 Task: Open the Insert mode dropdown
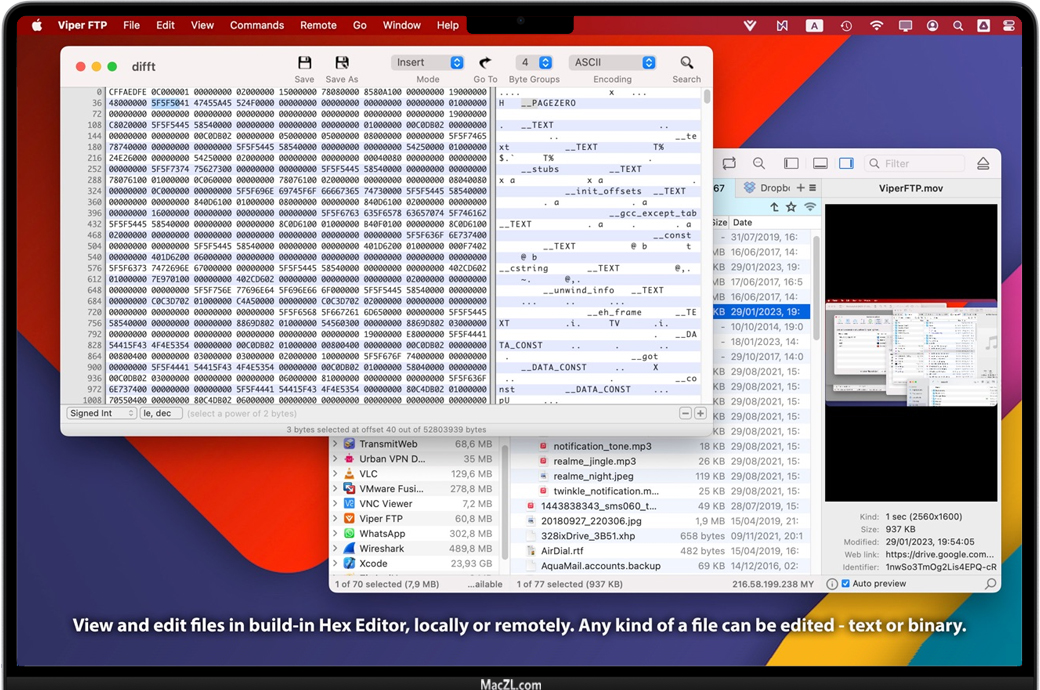(x=428, y=62)
